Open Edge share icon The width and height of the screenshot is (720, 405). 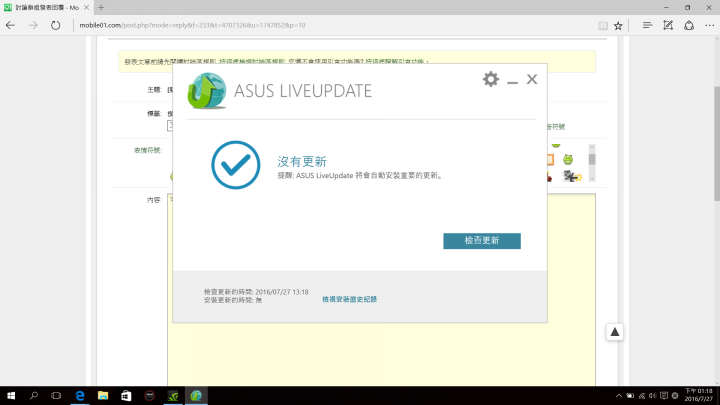(689, 26)
